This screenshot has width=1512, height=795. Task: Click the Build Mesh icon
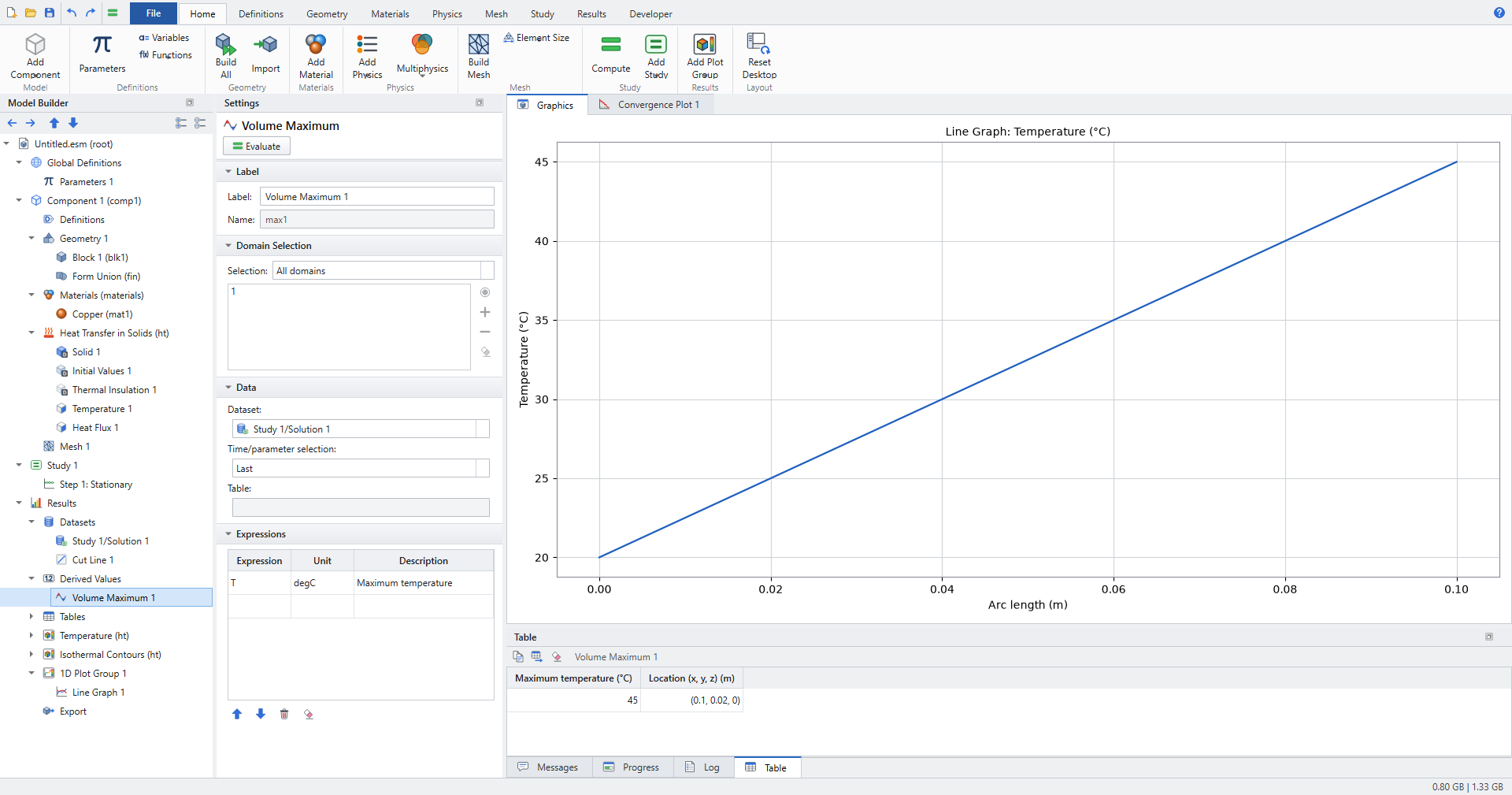click(478, 43)
